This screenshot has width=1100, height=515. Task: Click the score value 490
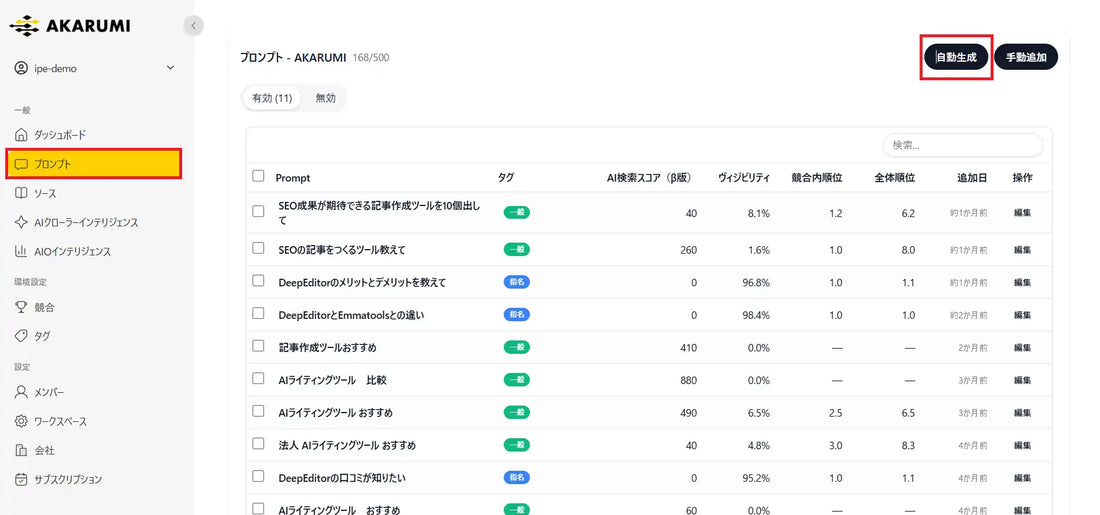coord(688,413)
